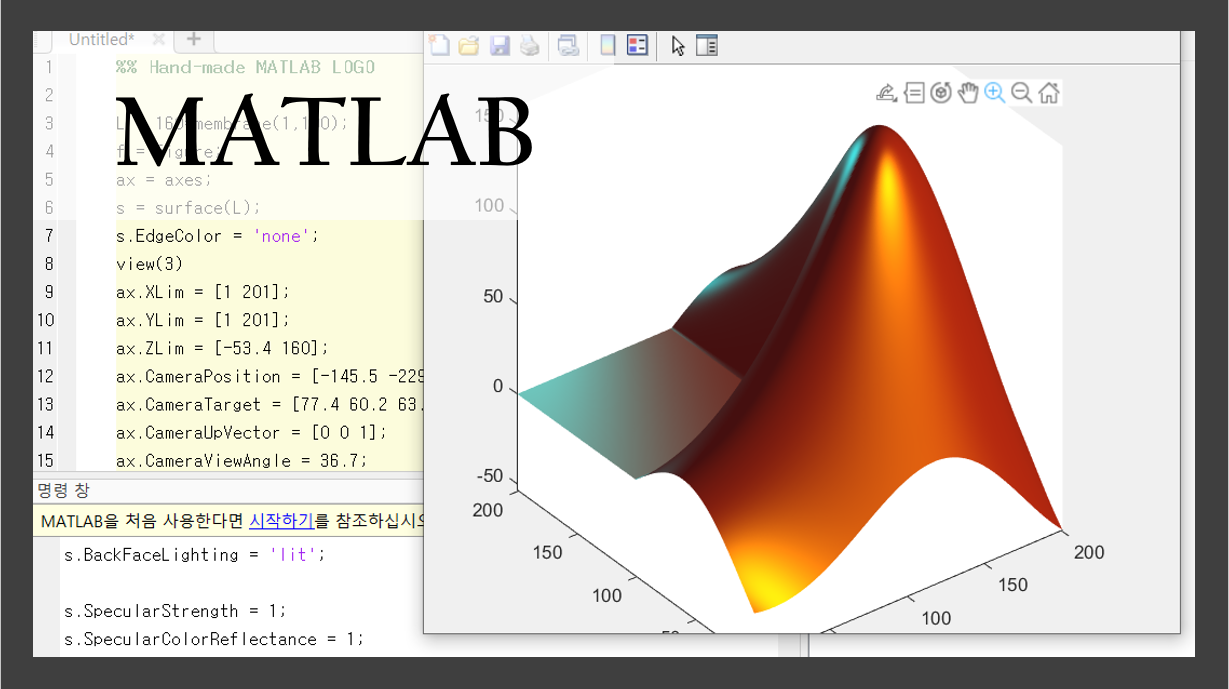1229x689 pixels.
Task: Click the line "s.BackFaceLighting = 'lit';"
Action: [194, 554]
